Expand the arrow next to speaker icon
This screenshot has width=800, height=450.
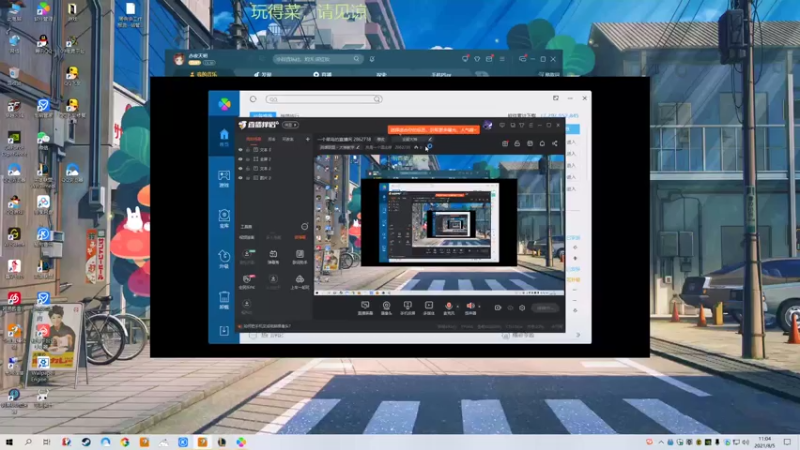click(479, 307)
